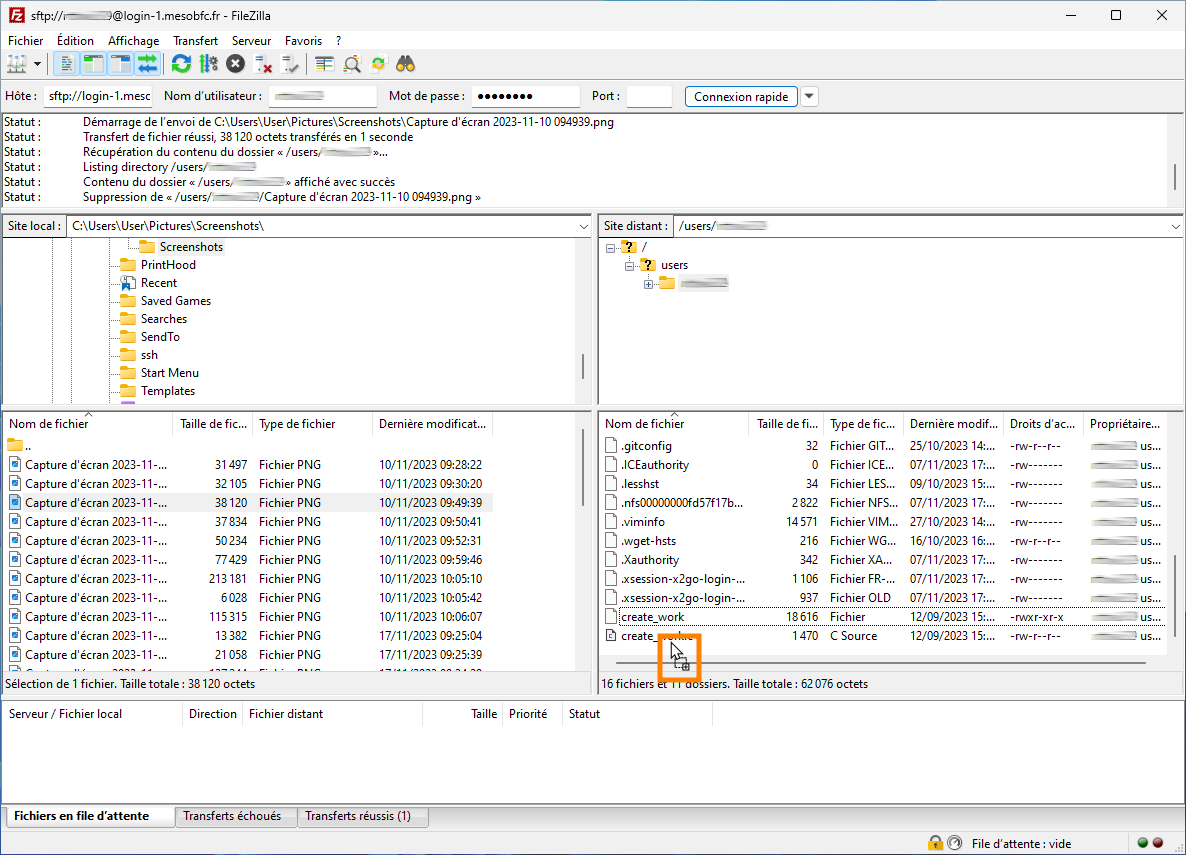Toggle synchronized browsing

378,63
